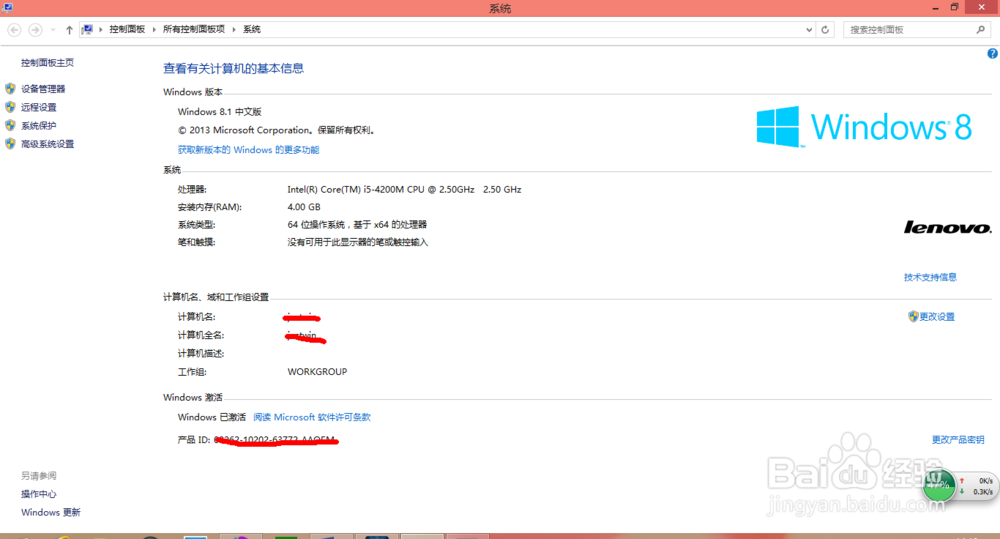Open 控制面板主页 link
This screenshot has height=539, width=1000.
[47, 63]
